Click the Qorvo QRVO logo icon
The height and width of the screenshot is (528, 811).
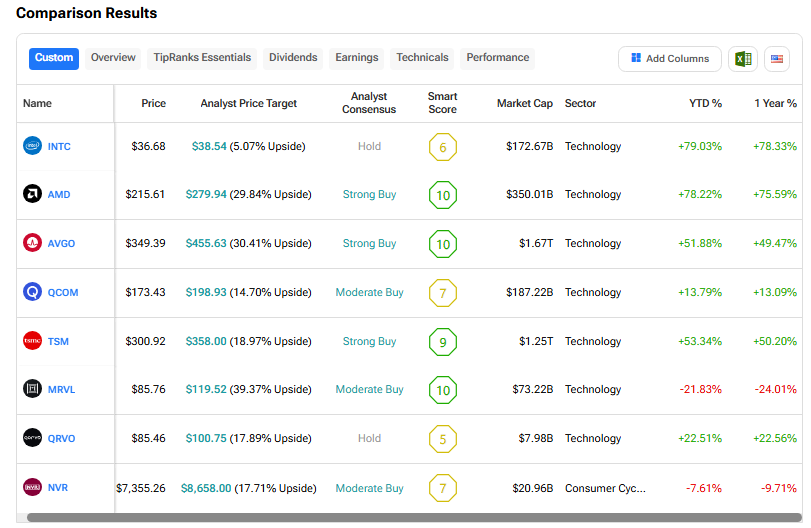[32, 438]
